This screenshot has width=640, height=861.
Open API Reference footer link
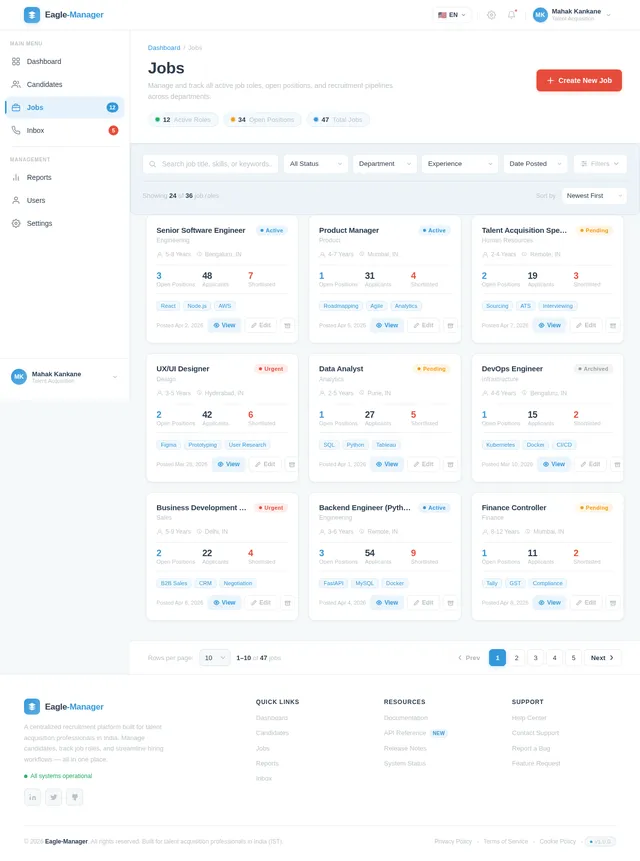(x=405, y=733)
